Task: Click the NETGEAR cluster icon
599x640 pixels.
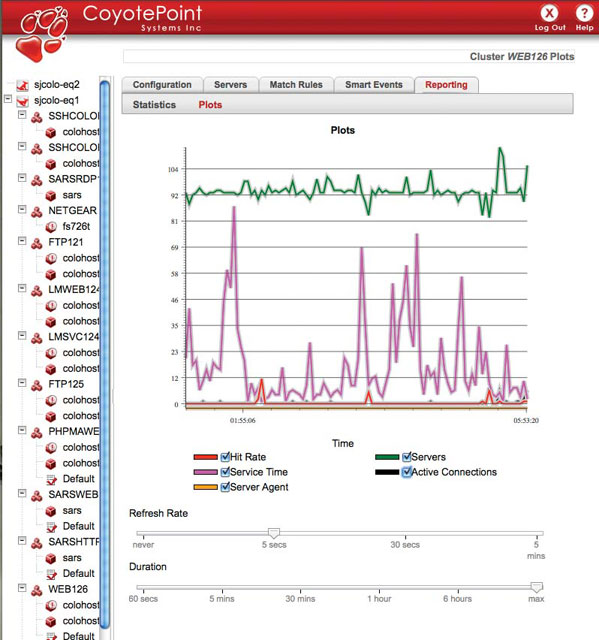Action: [37, 211]
